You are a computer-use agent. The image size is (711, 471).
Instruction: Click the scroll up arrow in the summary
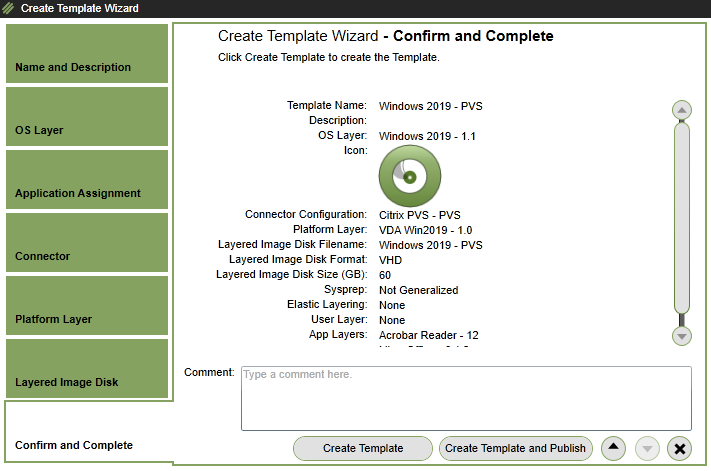click(x=682, y=110)
